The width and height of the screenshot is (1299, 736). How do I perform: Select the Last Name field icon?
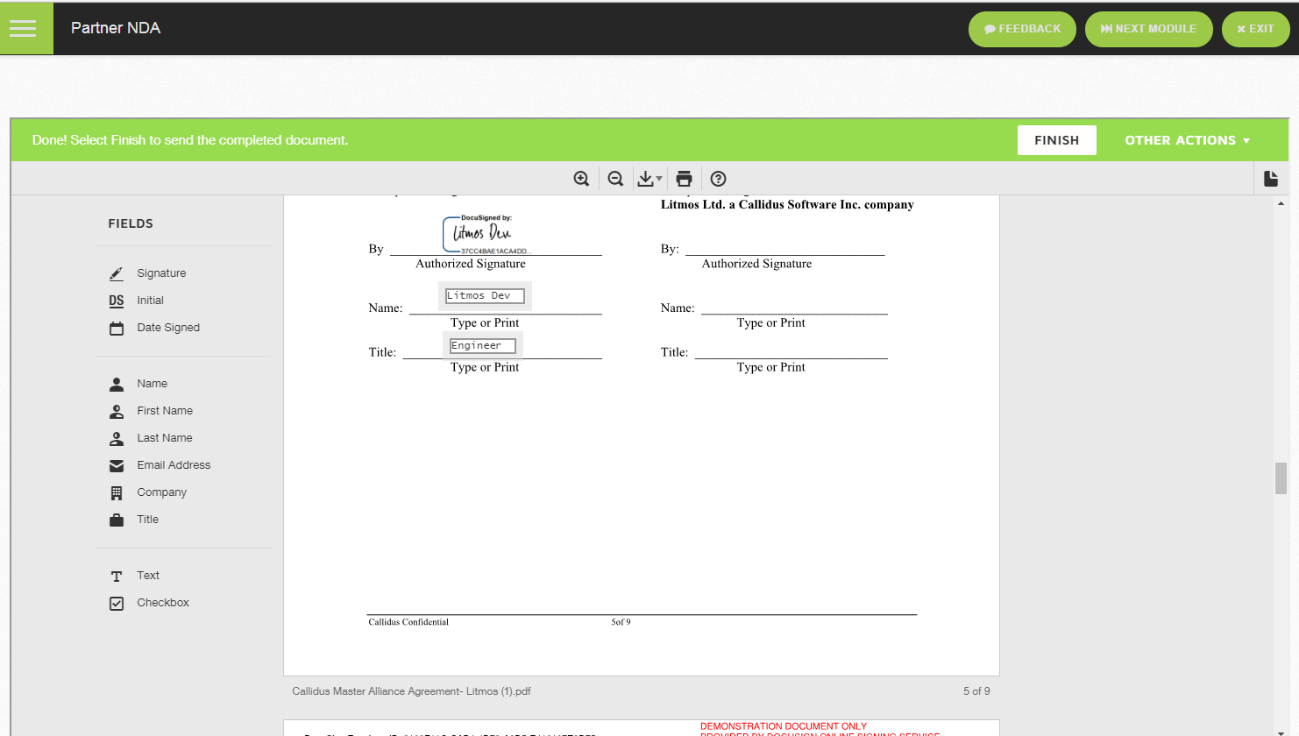[116, 438]
